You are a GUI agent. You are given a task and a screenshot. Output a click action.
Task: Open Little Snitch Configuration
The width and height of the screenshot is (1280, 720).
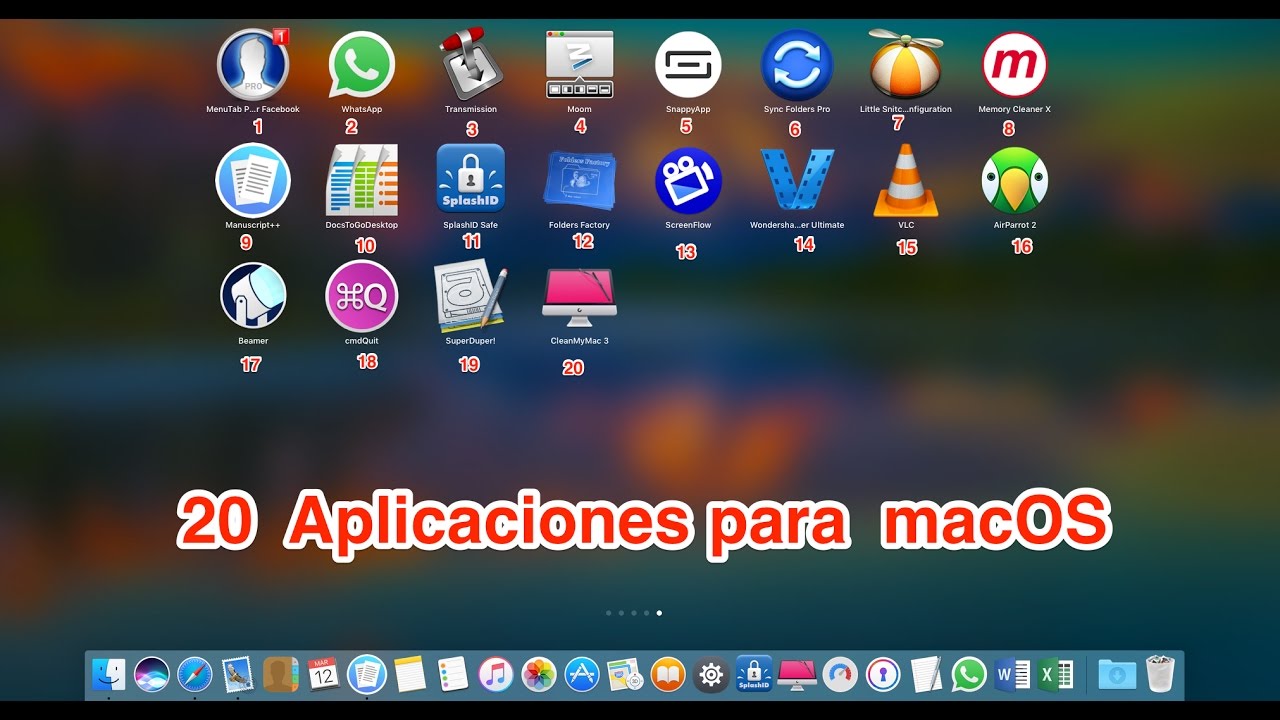906,64
